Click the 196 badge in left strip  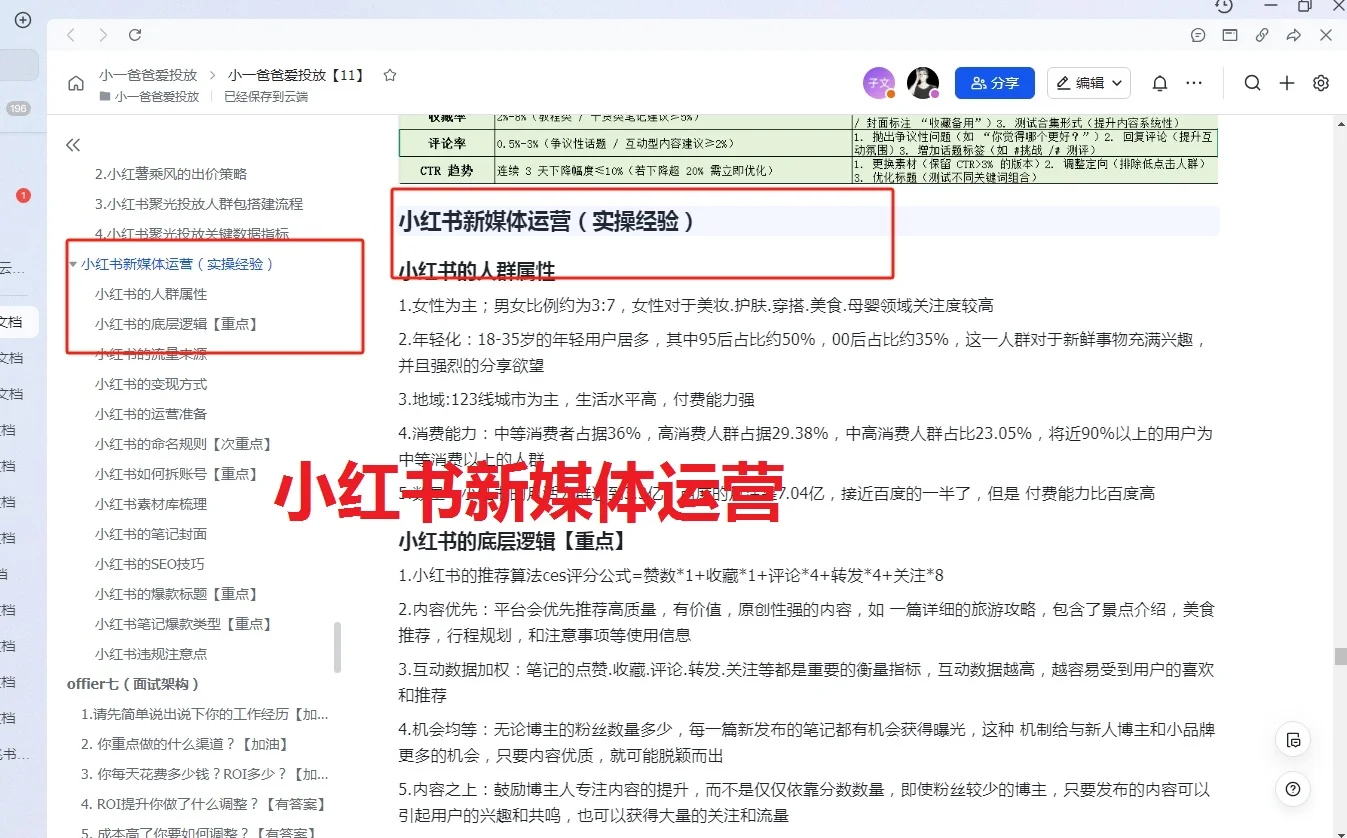[x=18, y=109]
